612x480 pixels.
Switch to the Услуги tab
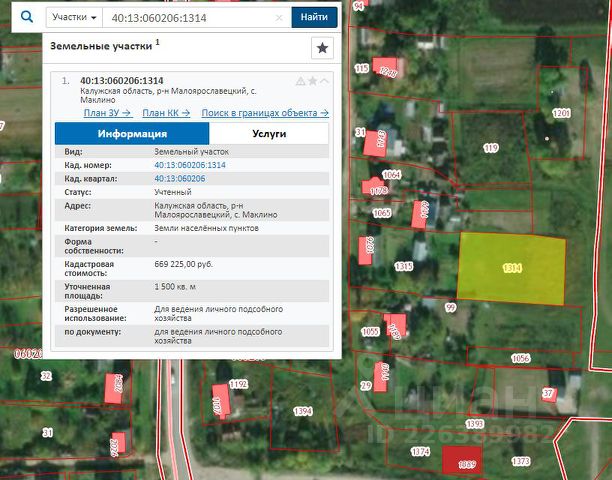269,133
